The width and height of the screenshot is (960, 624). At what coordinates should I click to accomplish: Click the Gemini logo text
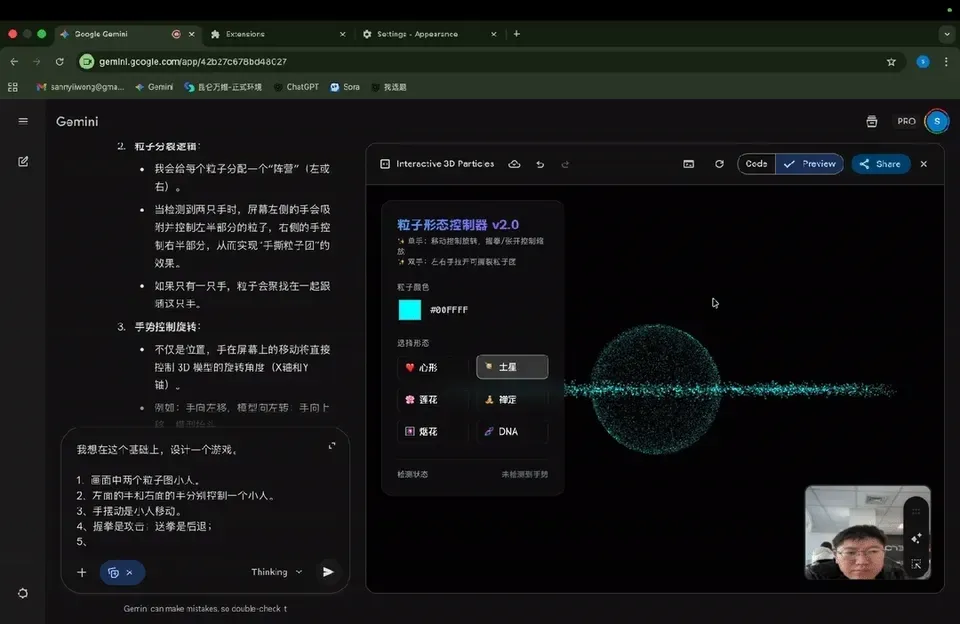tap(77, 121)
